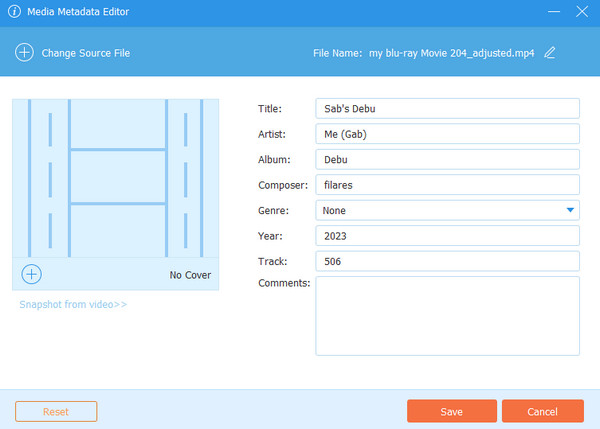Click the Track field showing 506

(447, 261)
